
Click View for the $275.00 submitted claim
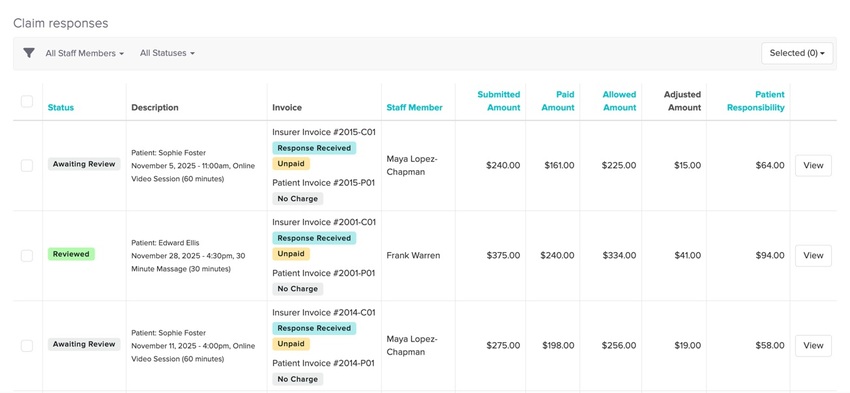(813, 345)
